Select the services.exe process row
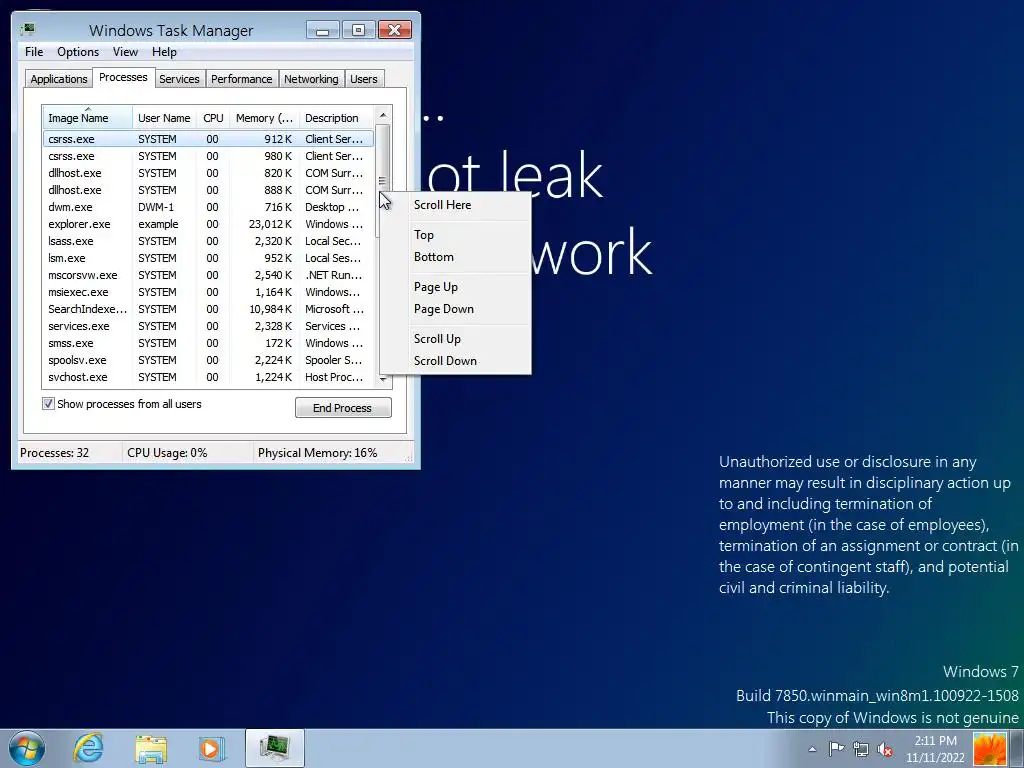 208,326
